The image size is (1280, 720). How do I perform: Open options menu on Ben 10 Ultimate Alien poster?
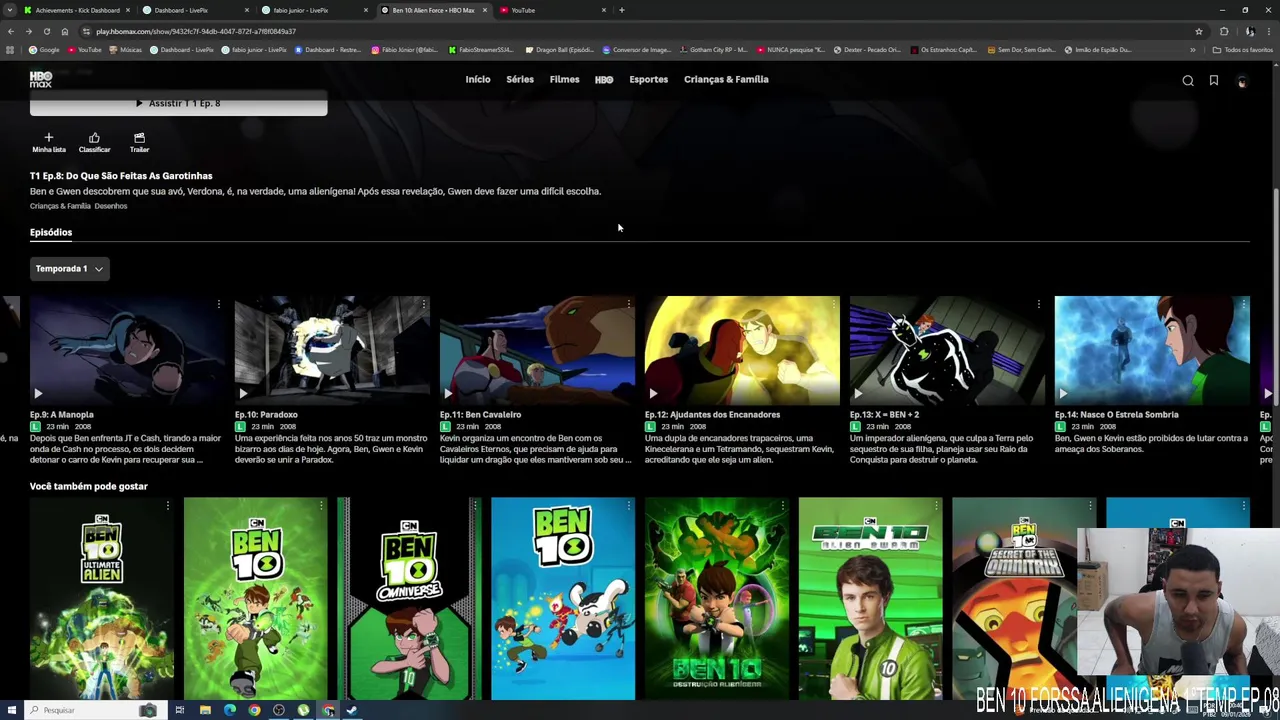(167, 506)
